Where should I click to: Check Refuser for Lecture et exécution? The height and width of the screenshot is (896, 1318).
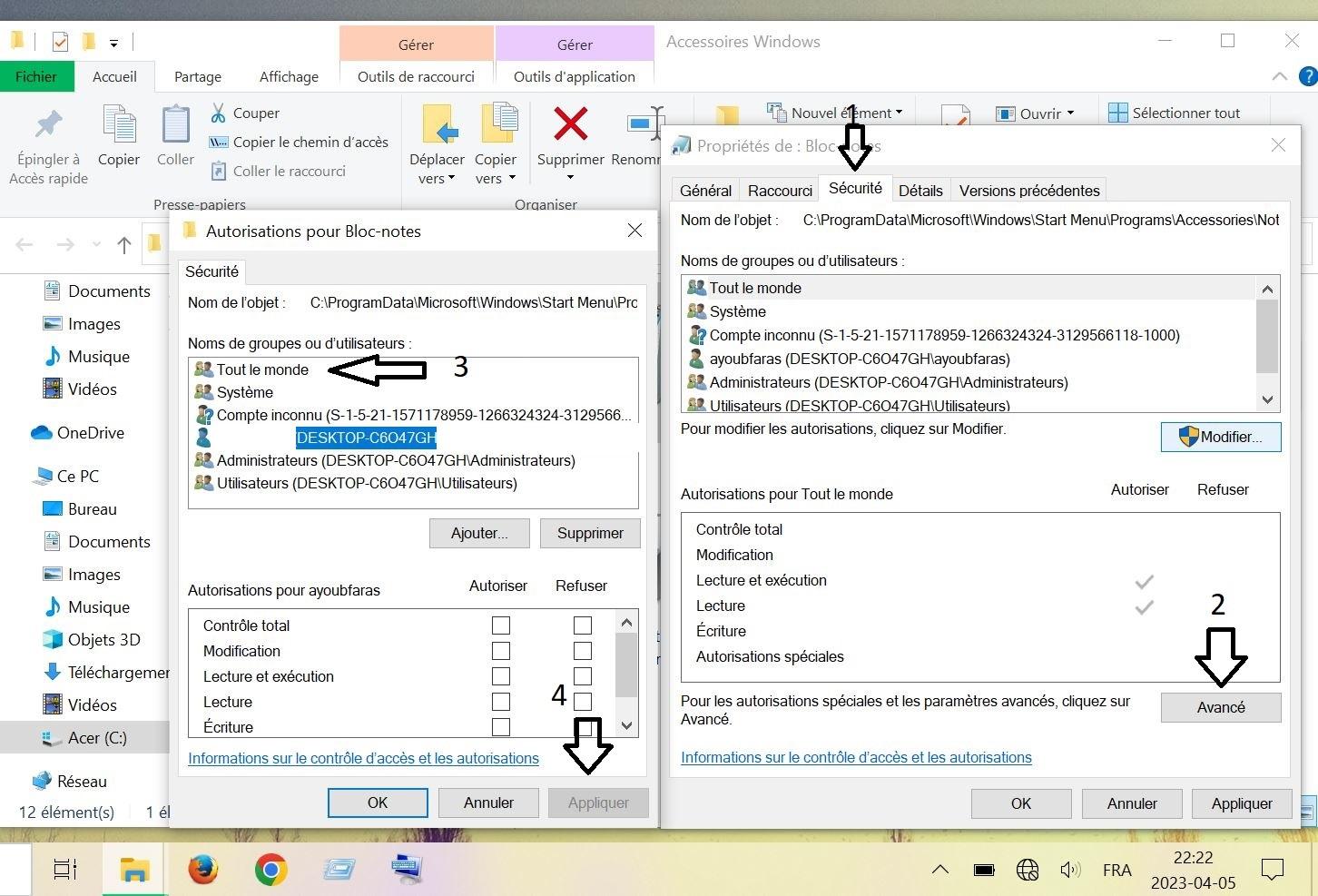pyautogui.click(x=583, y=676)
